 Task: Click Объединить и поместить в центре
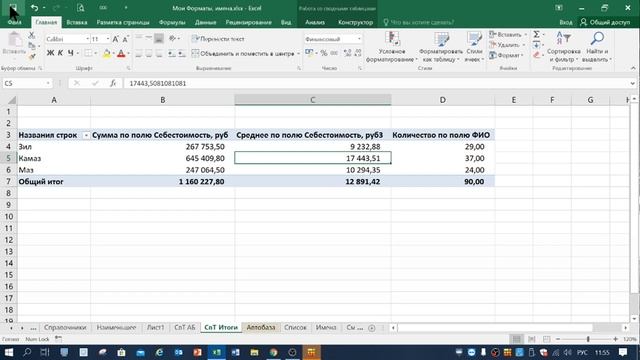click(243, 53)
